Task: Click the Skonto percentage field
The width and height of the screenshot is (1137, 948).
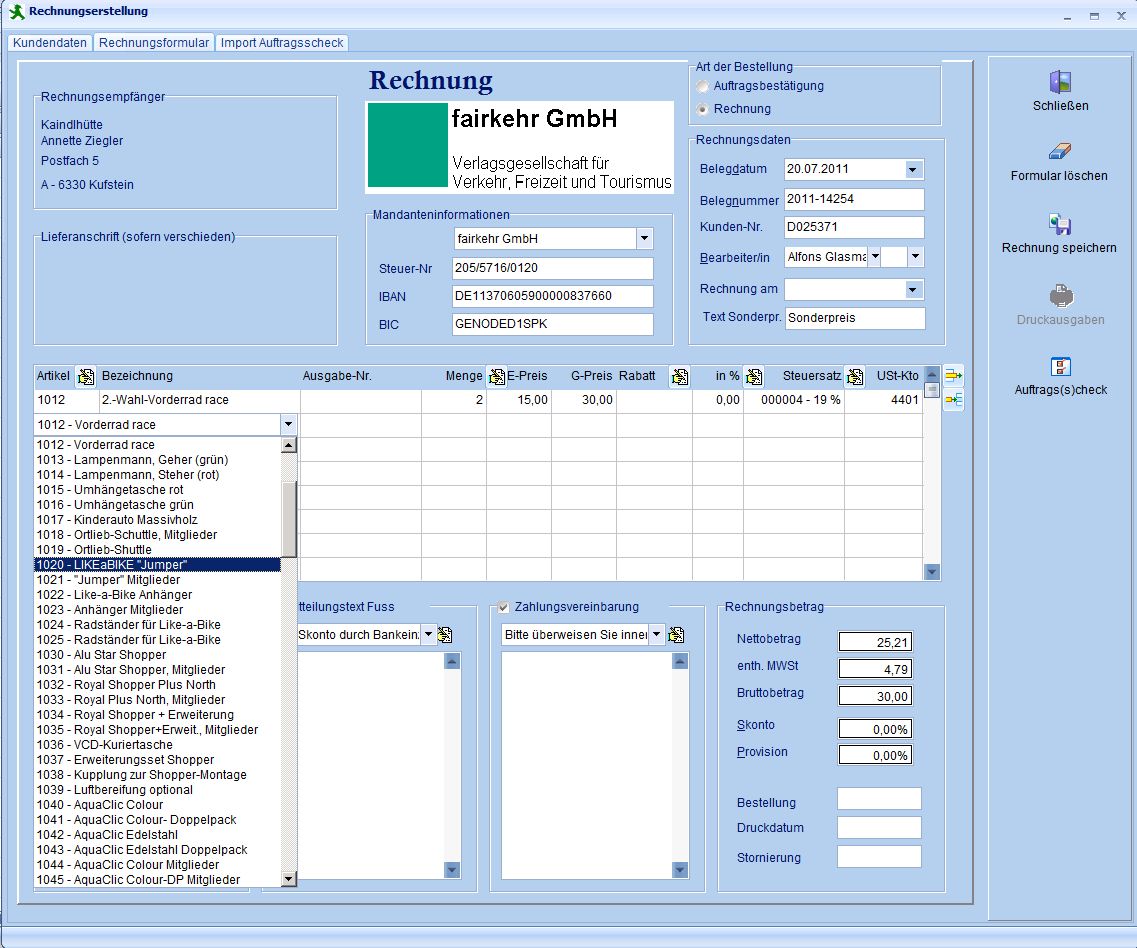Action: [x=875, y=729]
